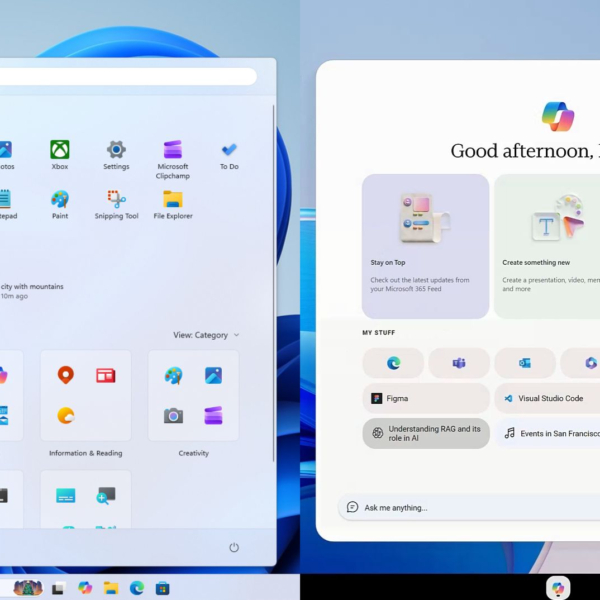Open Figma from My Stuff
This screenshot has width=600, height=600.
point(426,398)
